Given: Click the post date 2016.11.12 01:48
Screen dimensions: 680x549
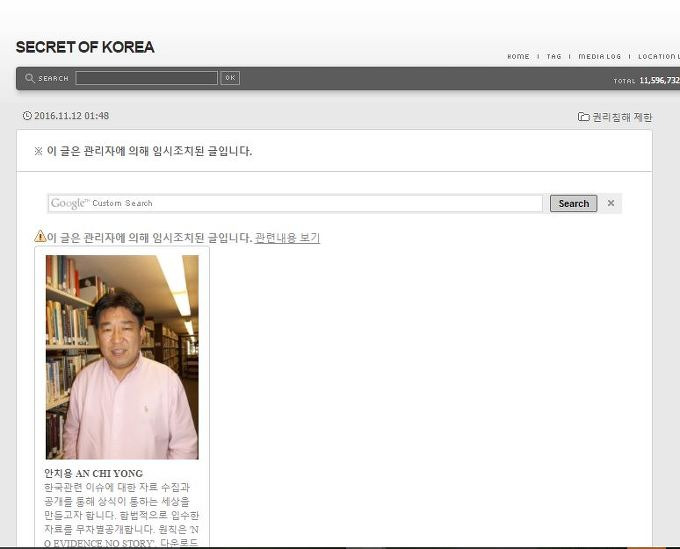Looking at the screenshot, I should [72, 116].
